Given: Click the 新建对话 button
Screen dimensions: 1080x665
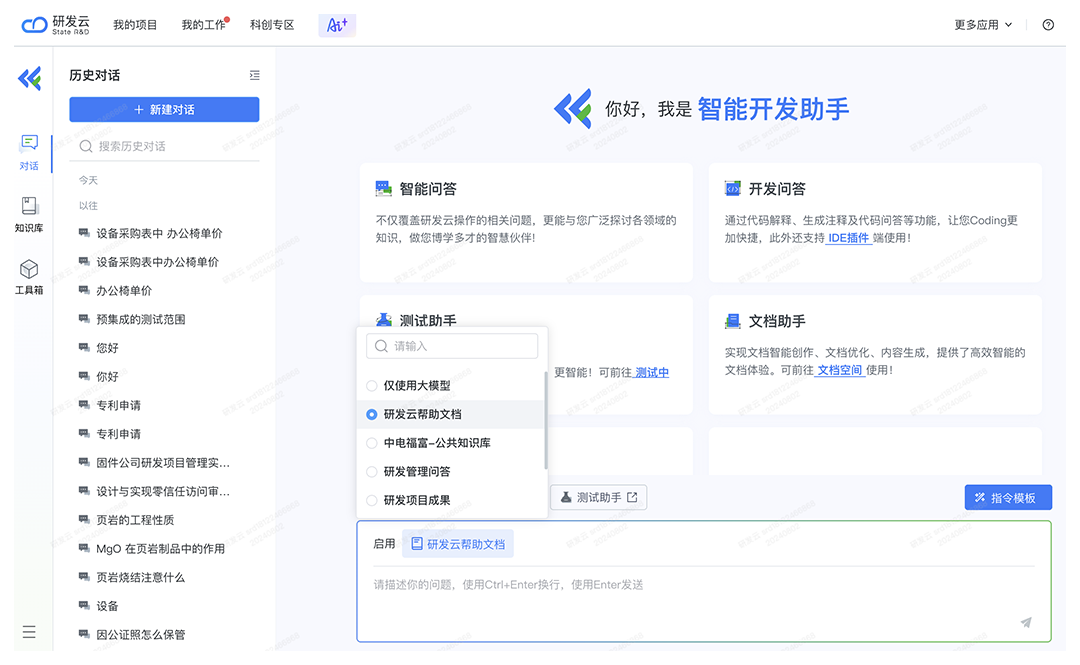Looking at the screenshot, I should (164, 110).
